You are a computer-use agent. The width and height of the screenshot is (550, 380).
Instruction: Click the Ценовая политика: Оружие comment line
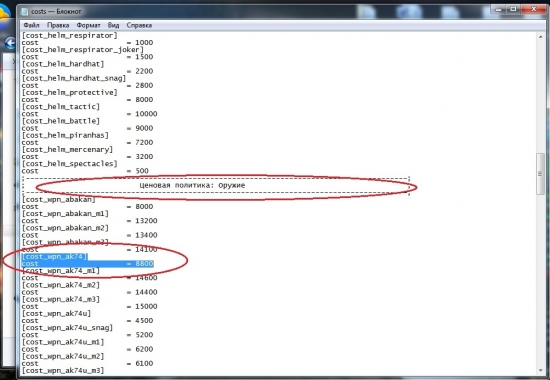pos(192,185)
